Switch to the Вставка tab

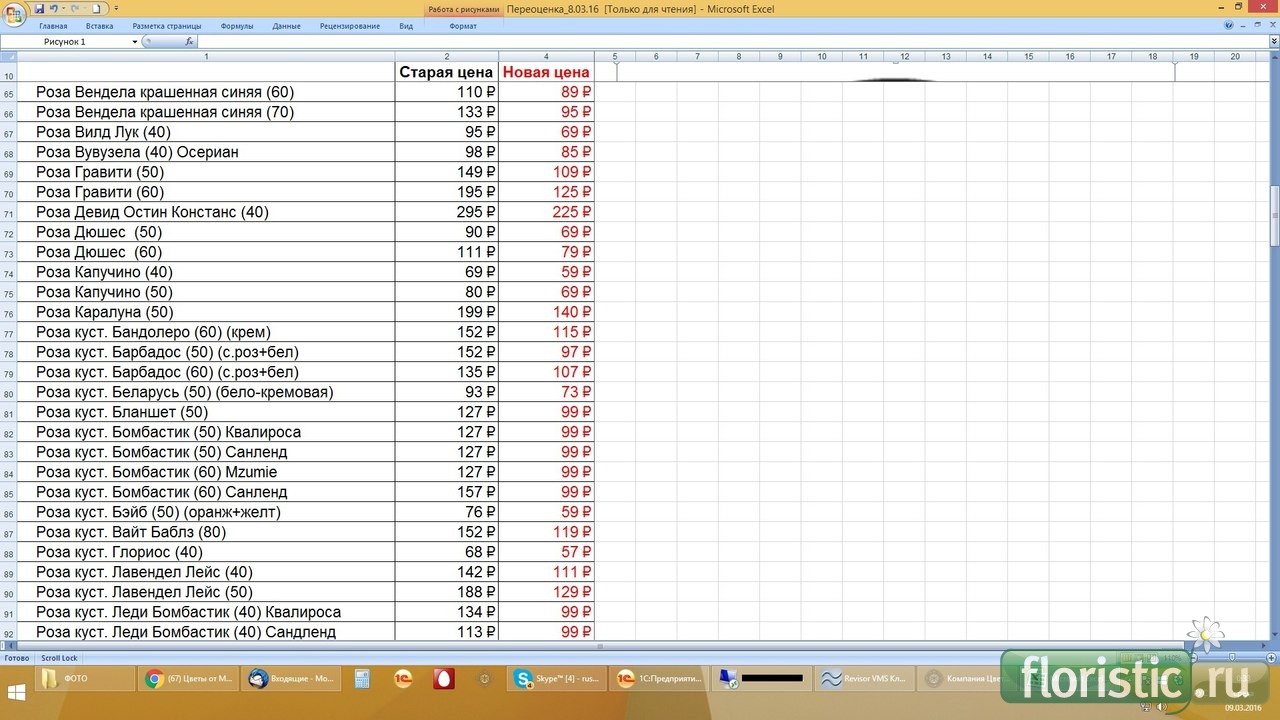99,26
